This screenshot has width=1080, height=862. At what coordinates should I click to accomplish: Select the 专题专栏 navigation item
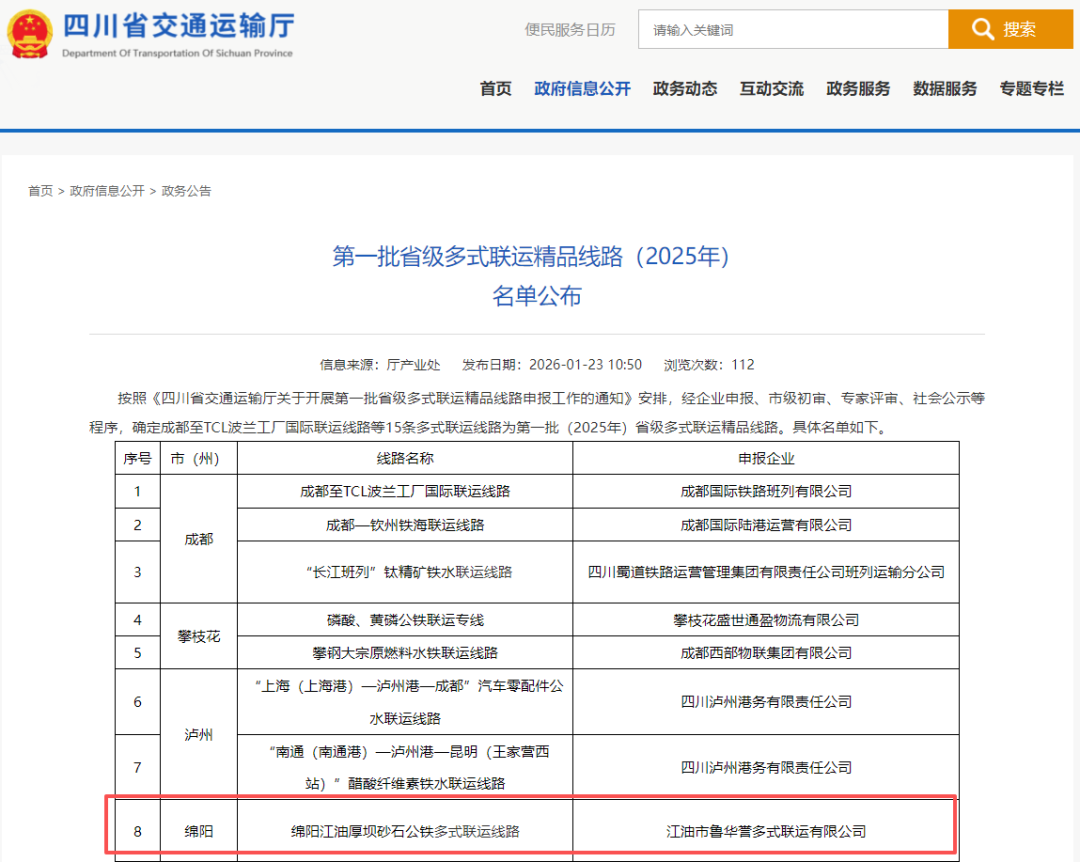(x=1031, y=89)
